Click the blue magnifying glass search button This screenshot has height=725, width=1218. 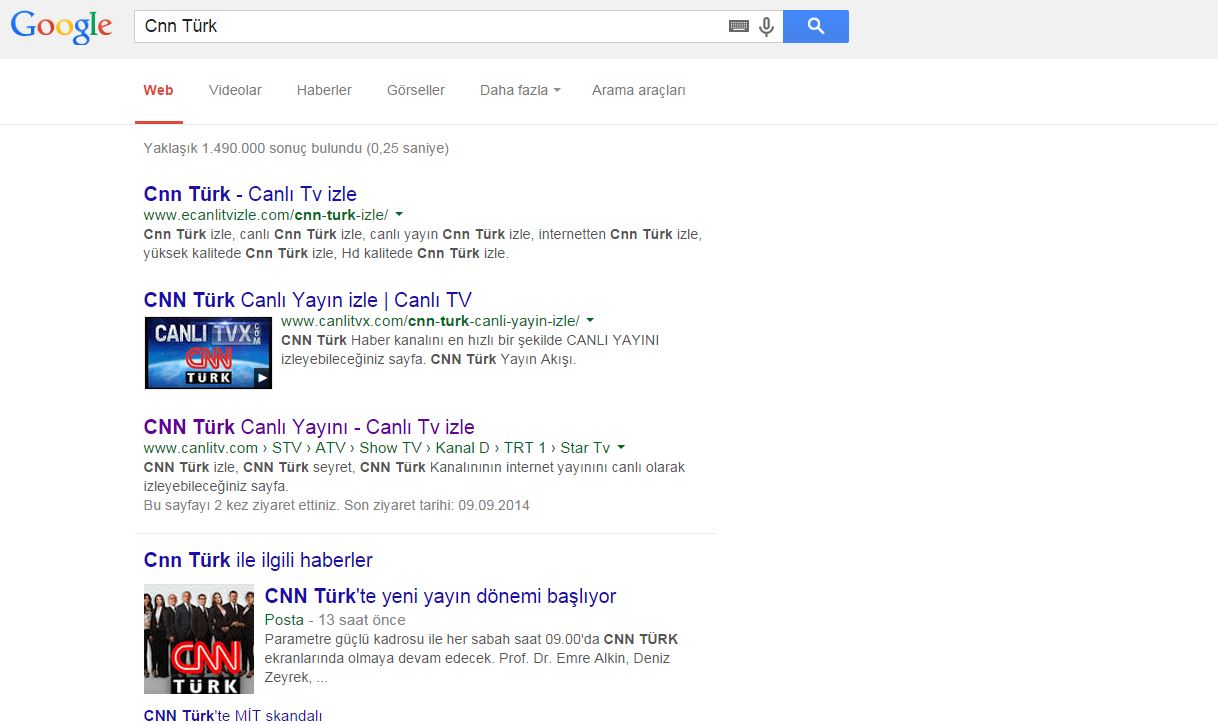coord(814,26)
